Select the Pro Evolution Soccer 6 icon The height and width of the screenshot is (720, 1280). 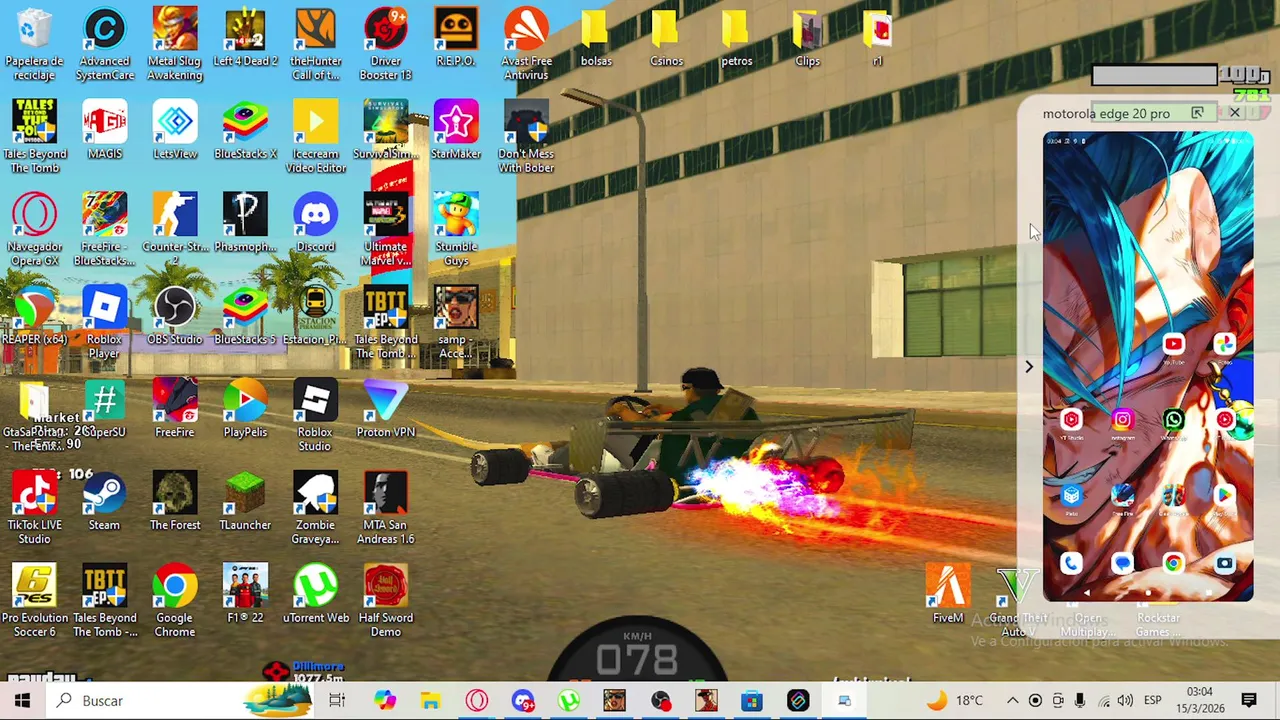(x=34, y=601)
